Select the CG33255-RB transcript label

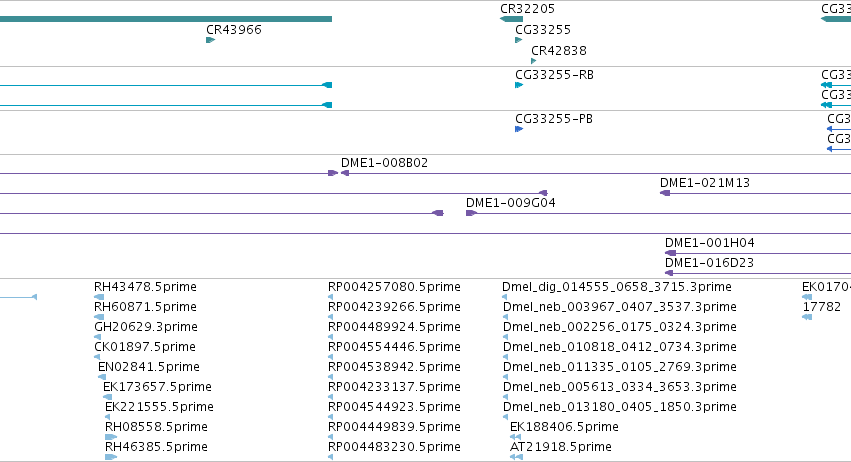tap(554, 74)
